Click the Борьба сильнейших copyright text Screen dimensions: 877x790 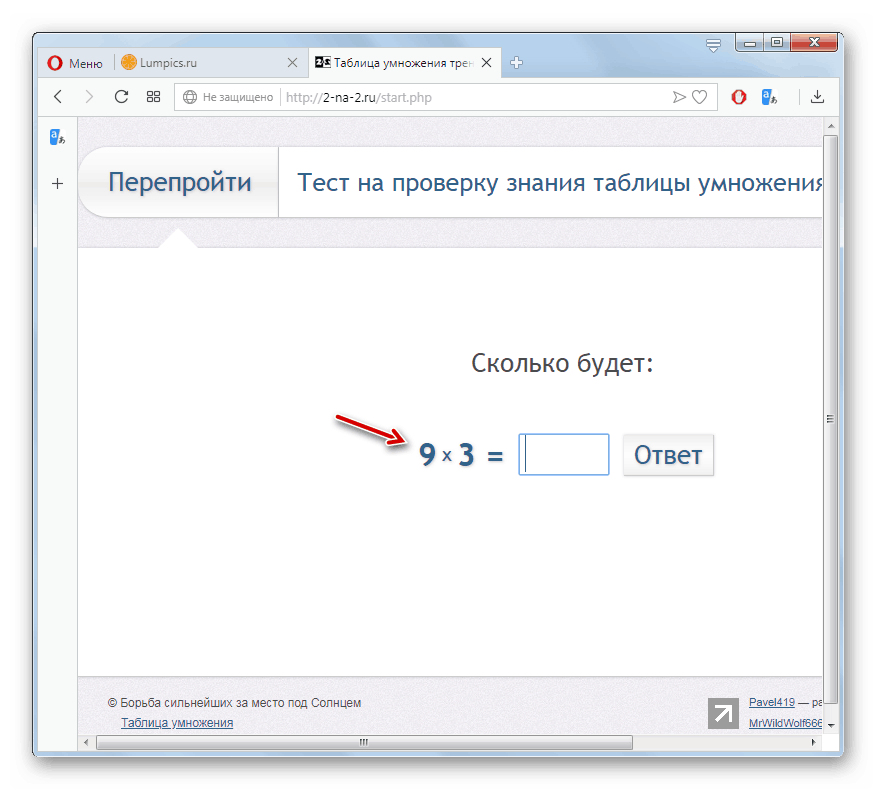tap(234, 703)
